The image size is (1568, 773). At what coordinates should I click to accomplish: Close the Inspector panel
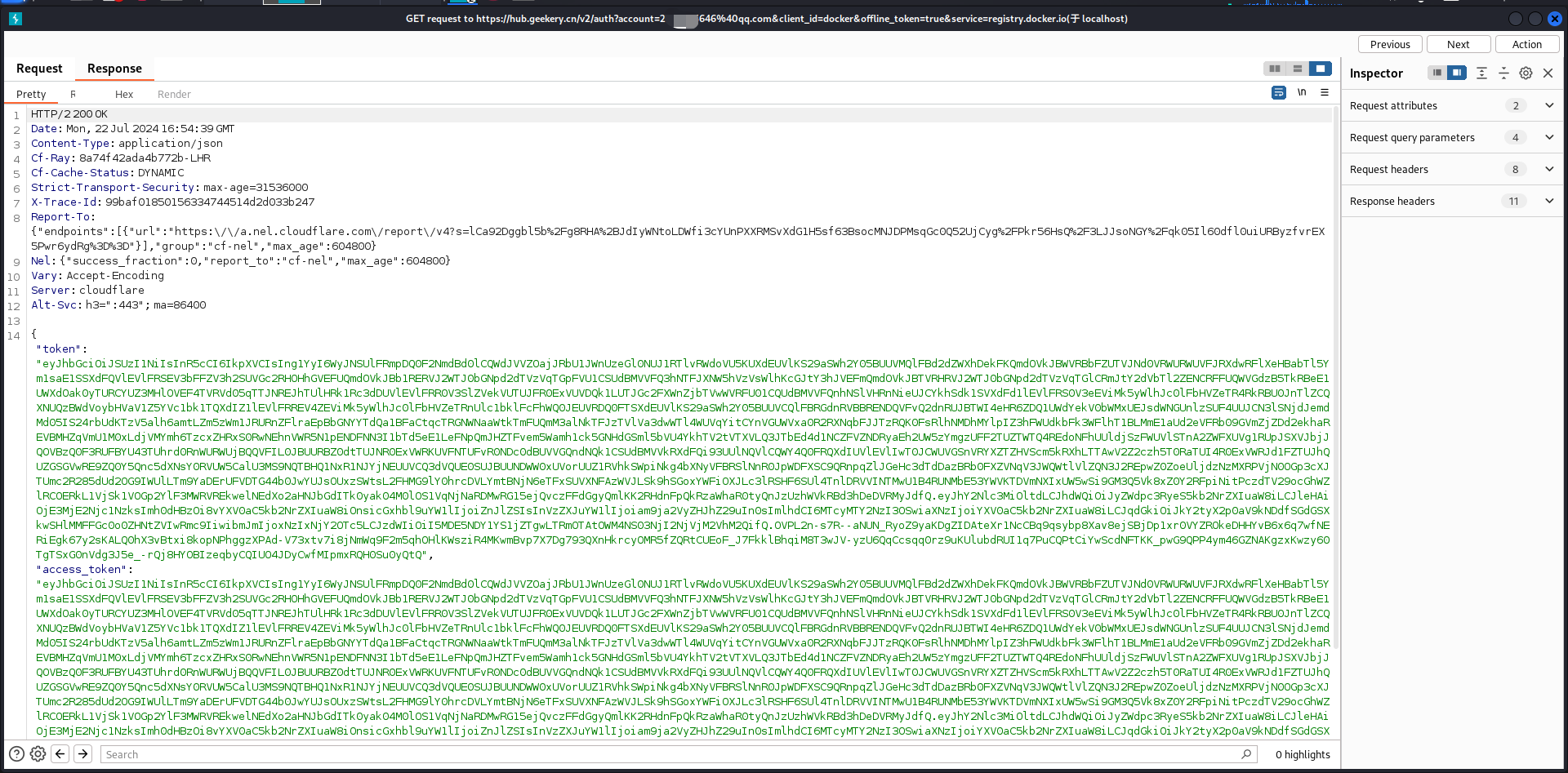[x=1548, y=73]
